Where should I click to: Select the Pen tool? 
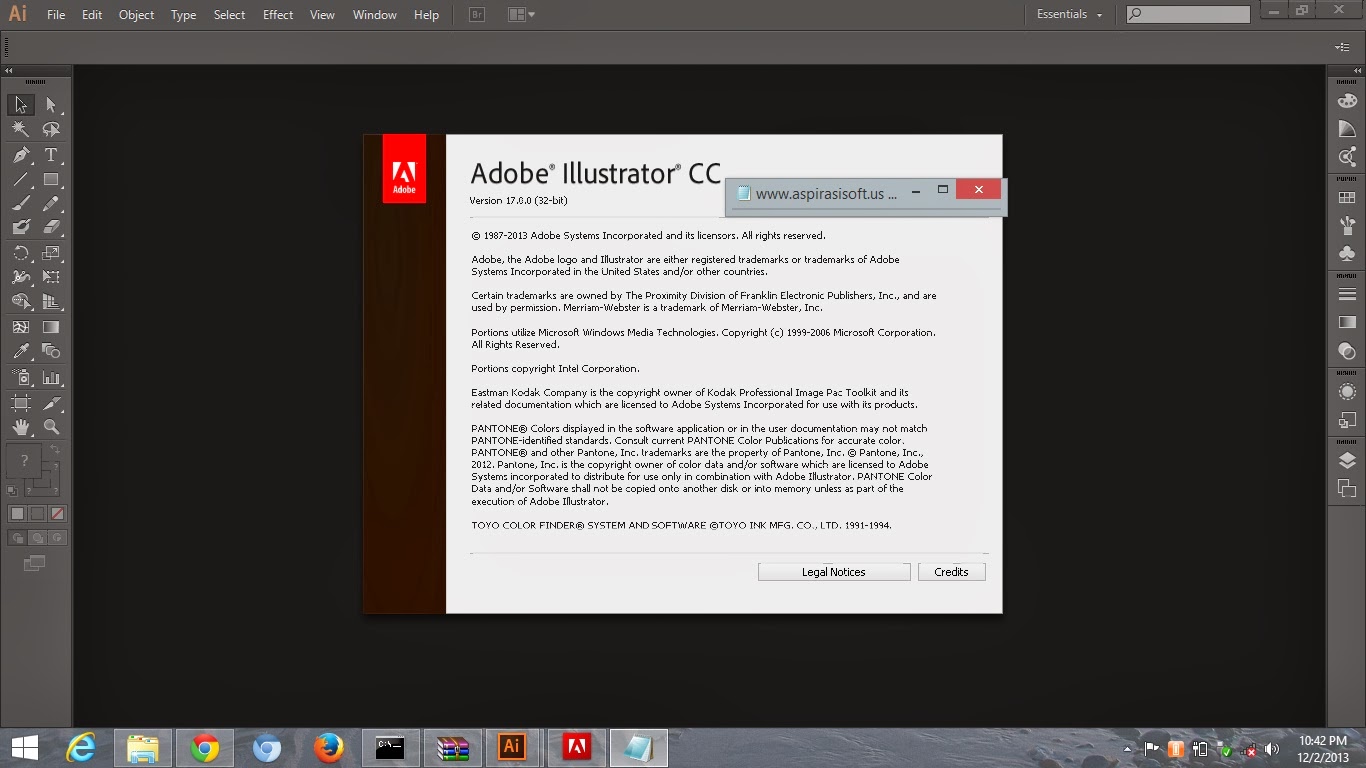coord(21,155)
